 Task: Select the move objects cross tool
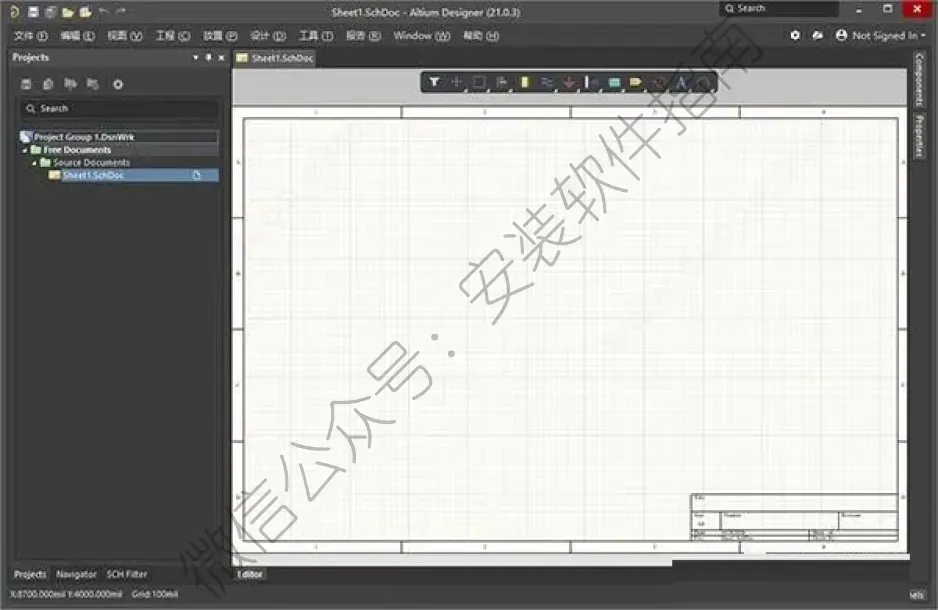pyautogui.click(x=456, y=82)
